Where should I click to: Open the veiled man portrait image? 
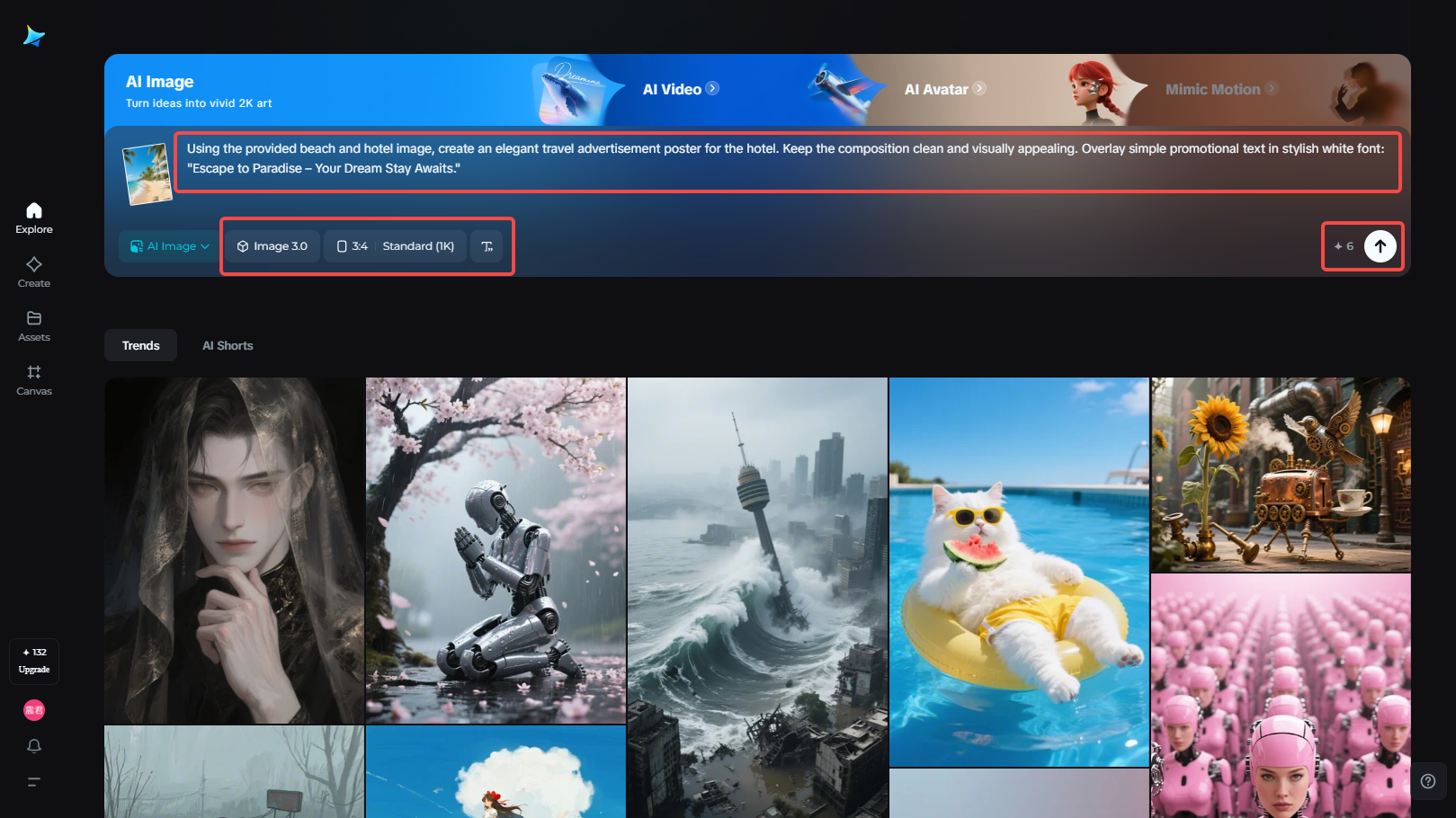pyautogui.click(x=234, y=550)
